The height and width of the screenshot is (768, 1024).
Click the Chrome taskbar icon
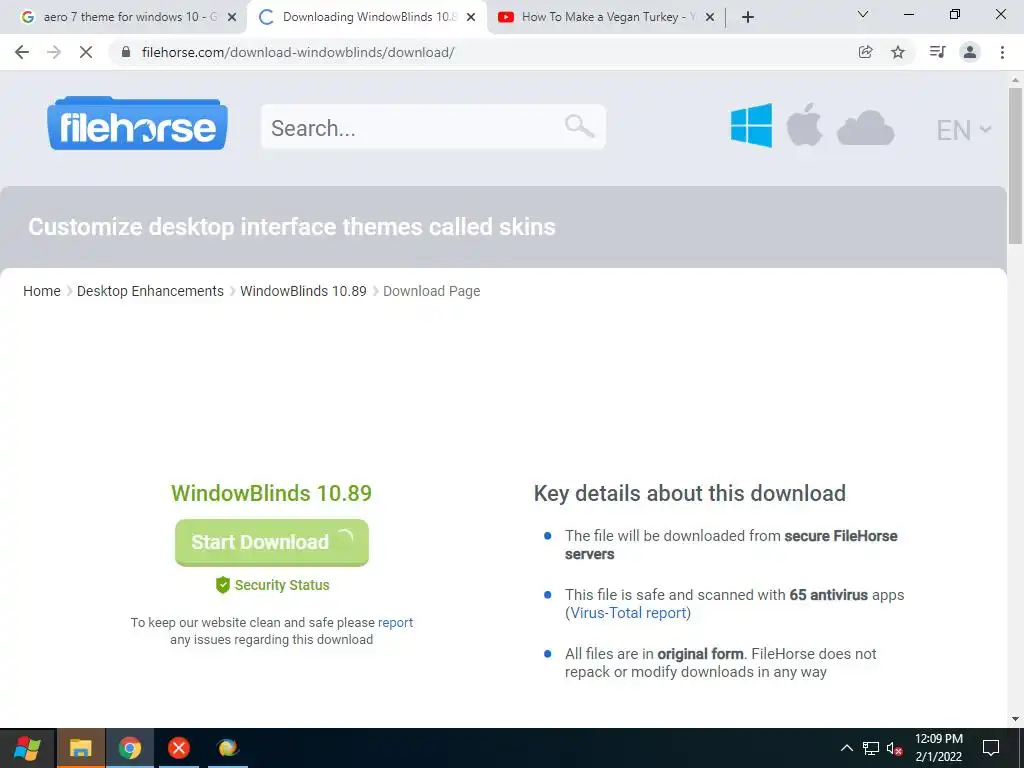[130, 748]
